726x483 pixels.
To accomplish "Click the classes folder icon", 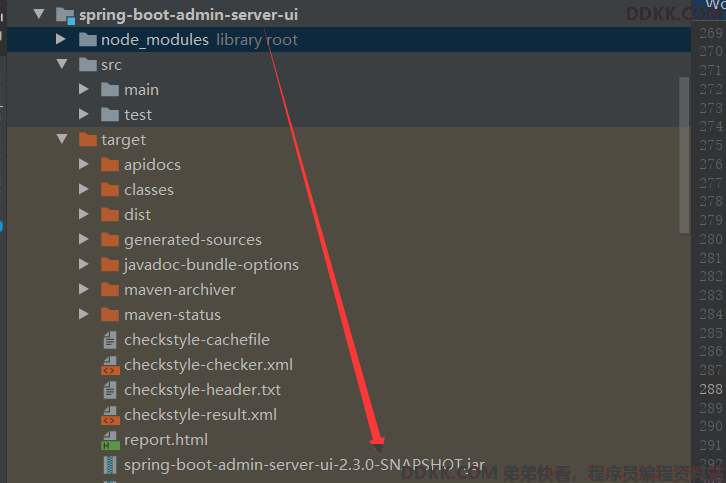I will [x=110, y=190].
